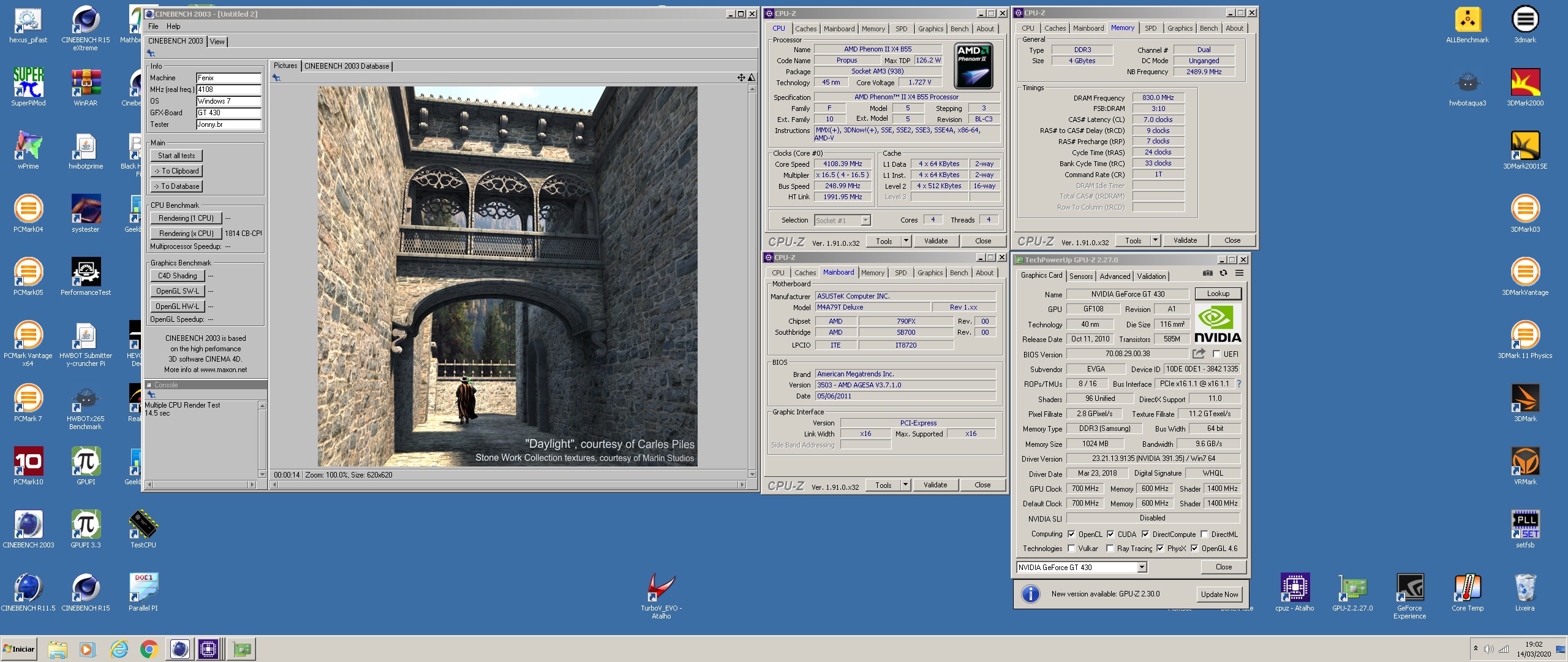The width and height of the screenshot is (1568, 662).
Task: Open the TestCPU desktop icon
Action: tap(143, 529)
